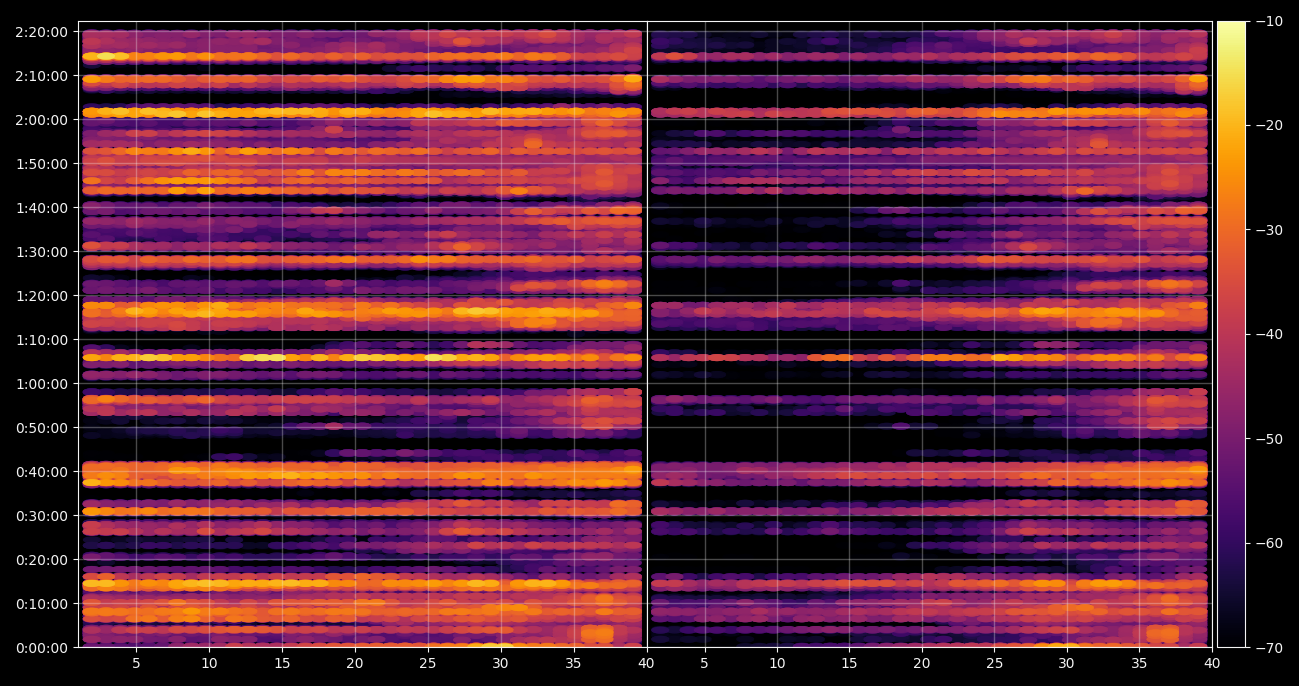Viewport: 1299px width, 686px height.
Task: Select the 0:00:00 axis label
Action: point(42,648)
